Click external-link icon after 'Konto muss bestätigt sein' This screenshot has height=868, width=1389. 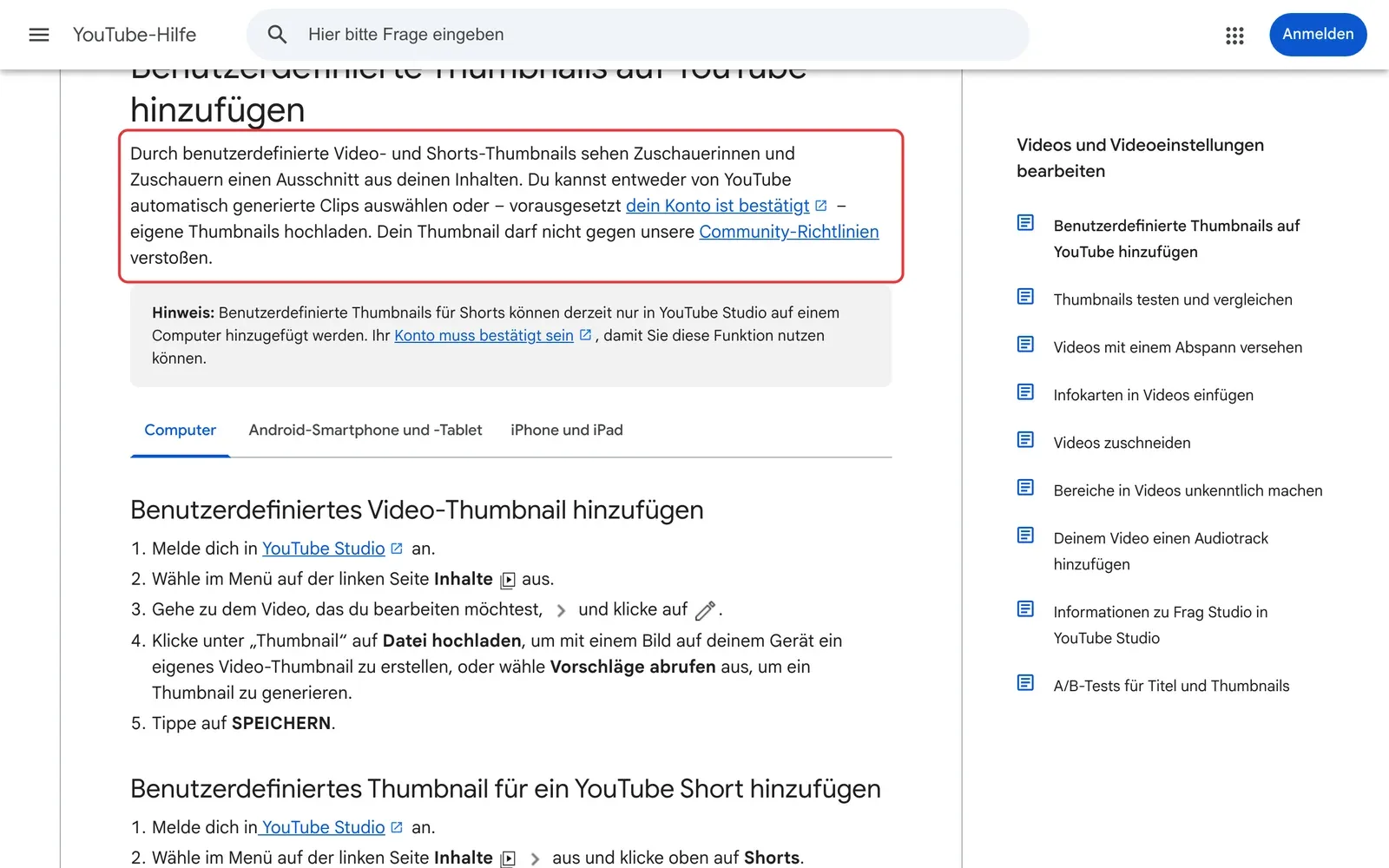[585, 335]
